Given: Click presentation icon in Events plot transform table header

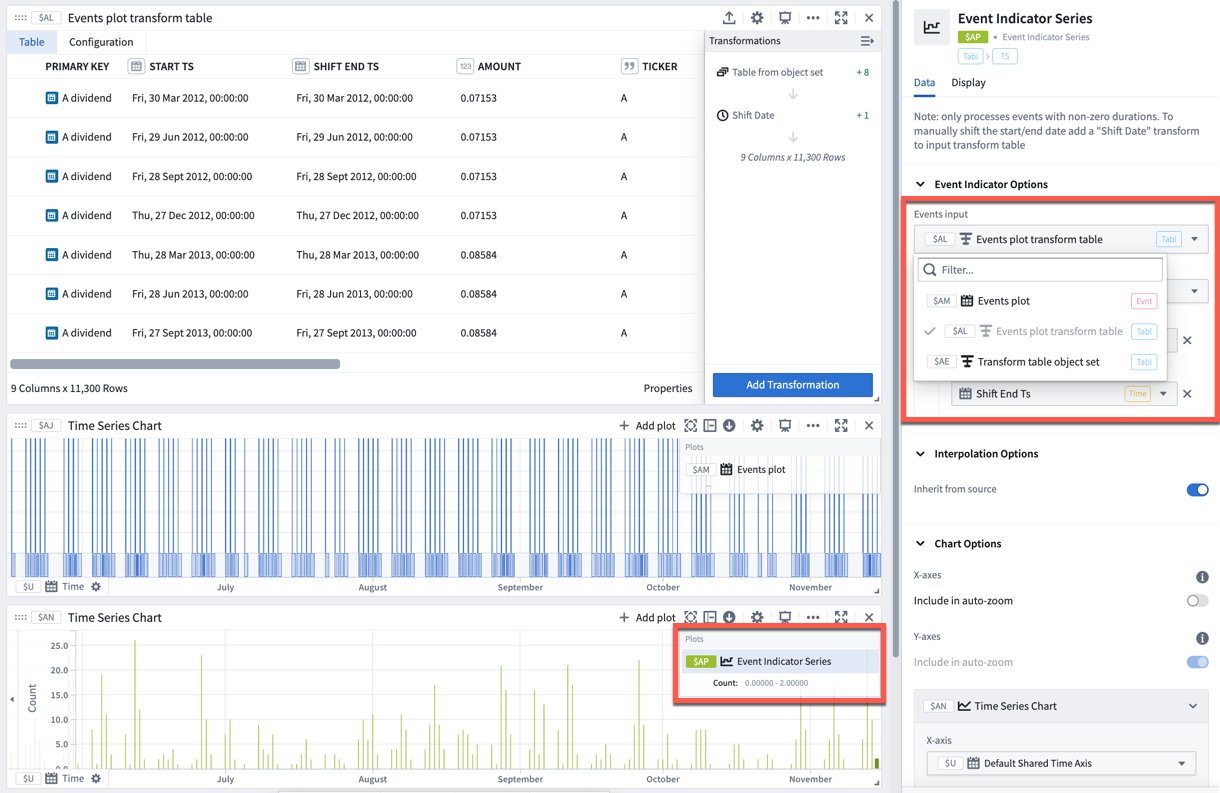Looking at the screenshot, I should (785, 18).
